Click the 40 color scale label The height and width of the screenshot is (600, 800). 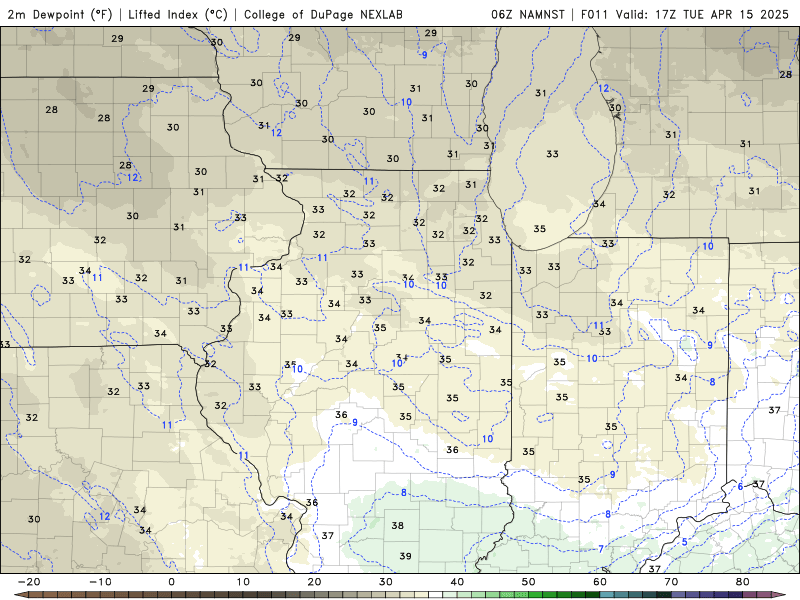[x=457, y=582]
